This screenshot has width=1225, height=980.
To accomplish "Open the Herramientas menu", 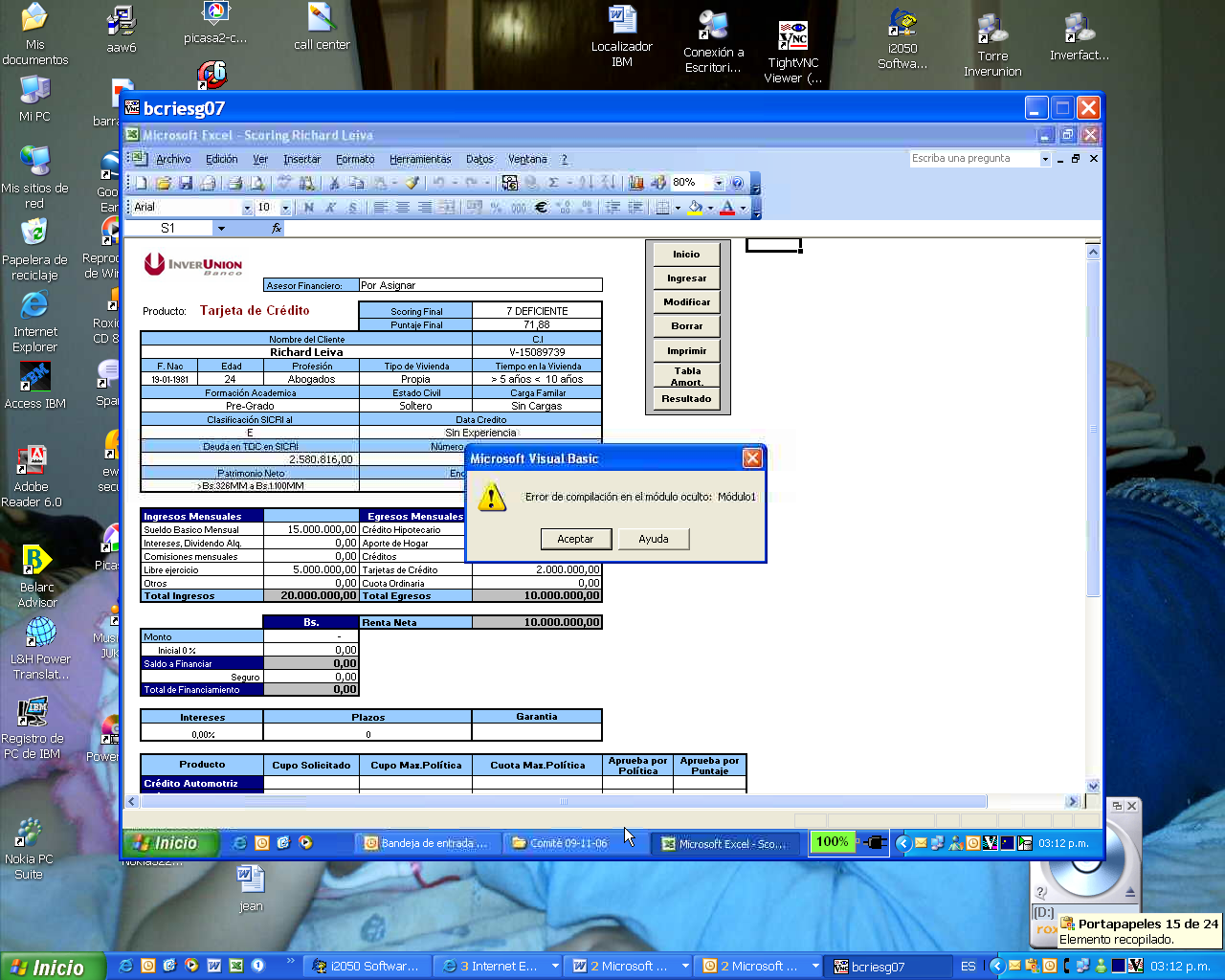I will tap(420, 159).
